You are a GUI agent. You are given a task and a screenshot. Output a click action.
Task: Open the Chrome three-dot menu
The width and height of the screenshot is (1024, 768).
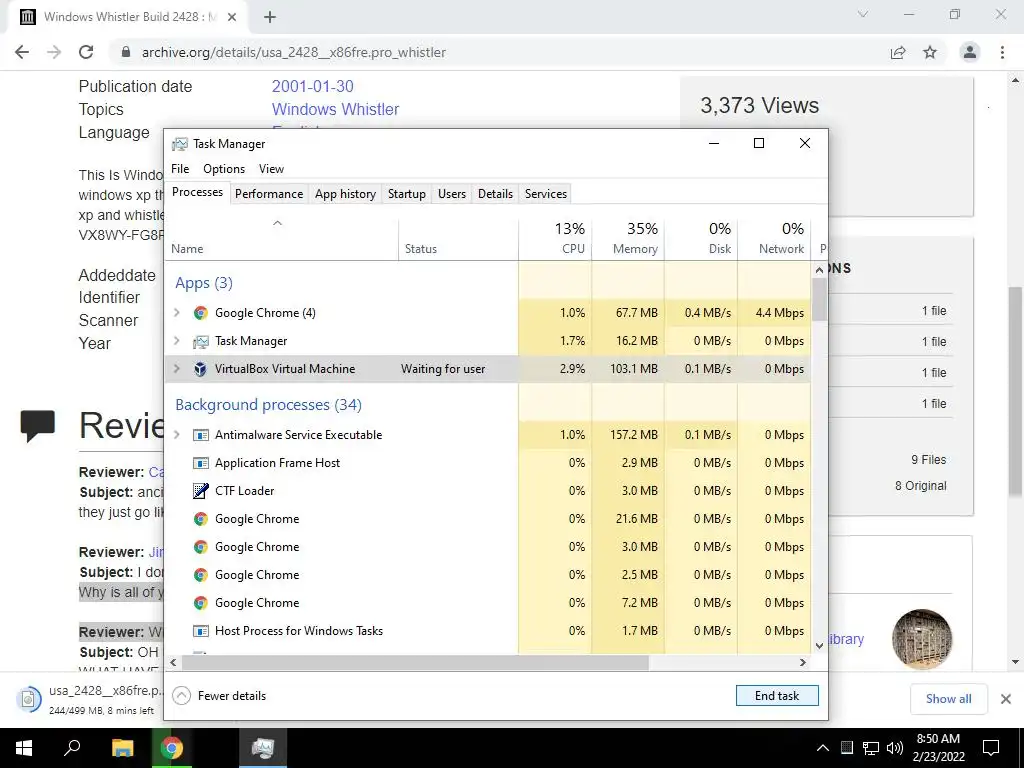tap(1002, 52)
